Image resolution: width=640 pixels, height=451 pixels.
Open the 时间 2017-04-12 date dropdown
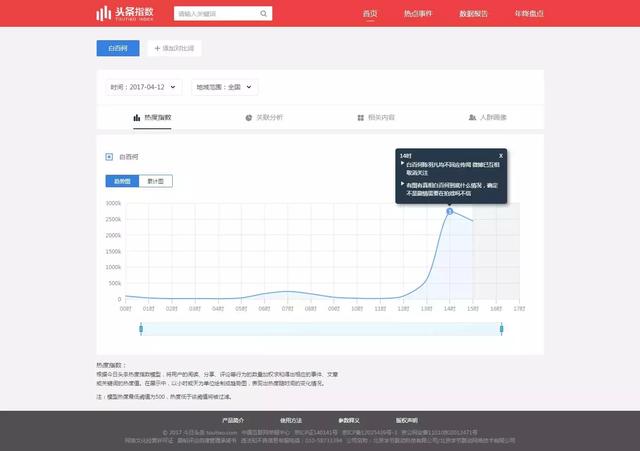tap(143, 87)
